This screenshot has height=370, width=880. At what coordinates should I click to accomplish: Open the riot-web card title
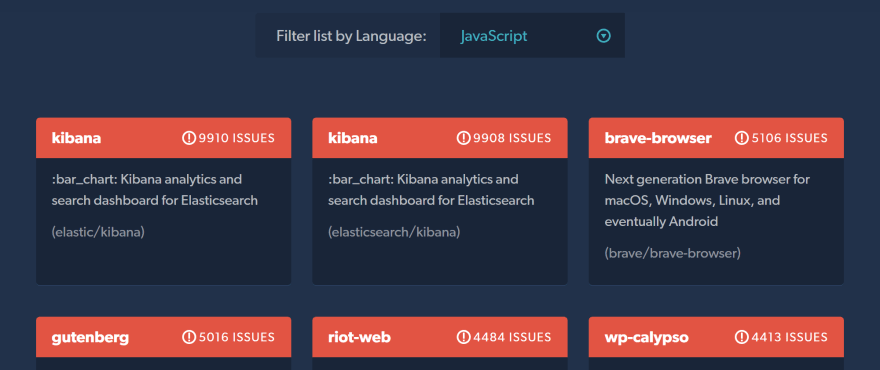(x=359, y=337)
